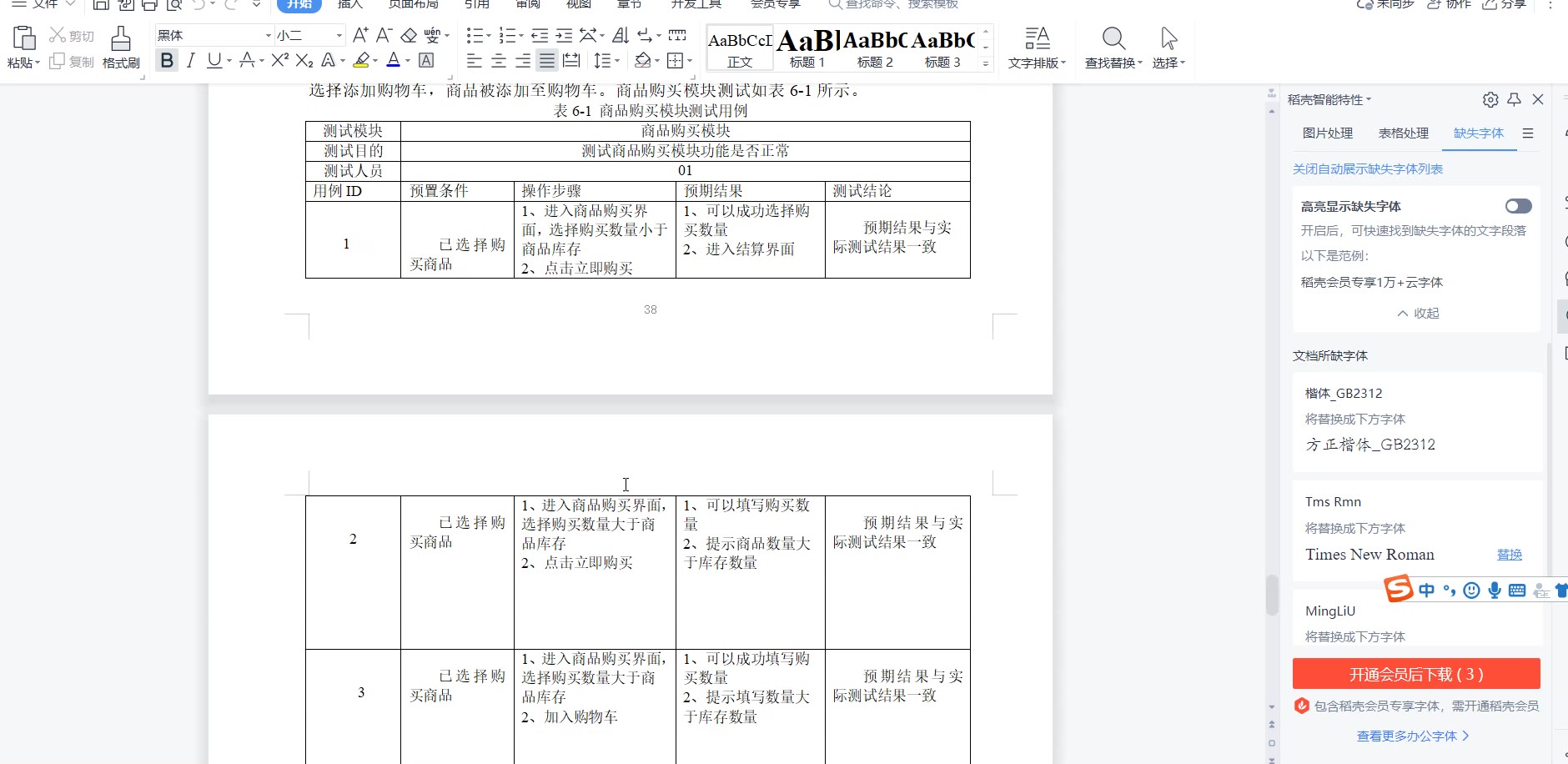
Task: Click the Sogou input microphone icon
Action: (1495, 591)
